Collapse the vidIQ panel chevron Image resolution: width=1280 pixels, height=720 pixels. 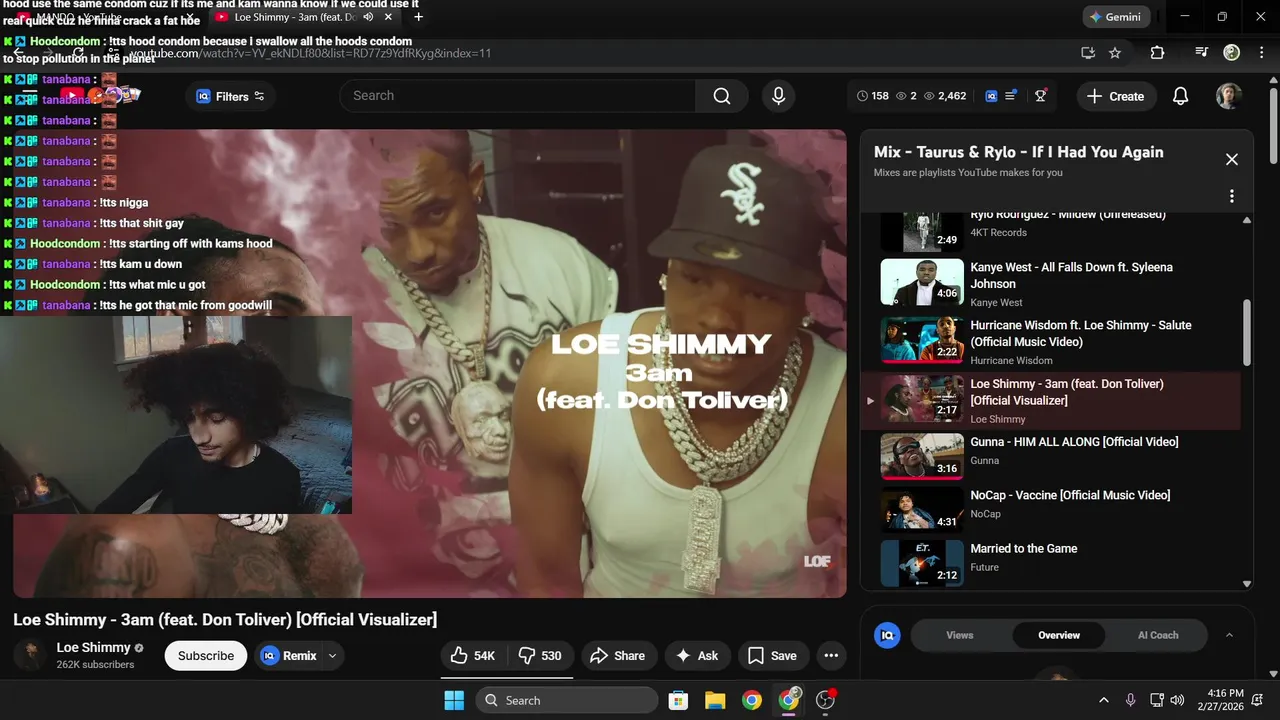click(x=1229, y=635)
